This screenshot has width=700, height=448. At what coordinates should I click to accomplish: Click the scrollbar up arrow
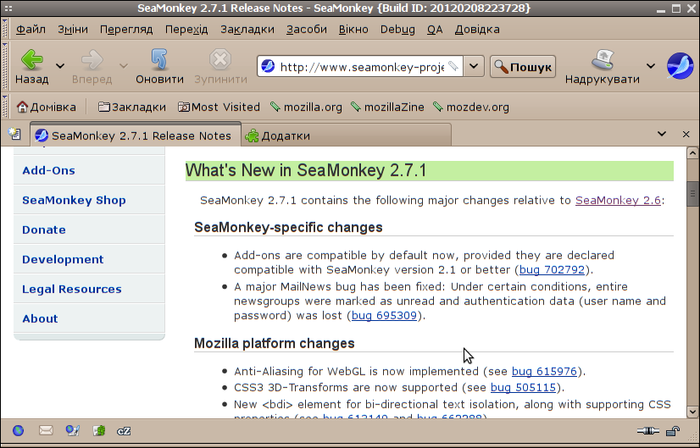[692, 153]
